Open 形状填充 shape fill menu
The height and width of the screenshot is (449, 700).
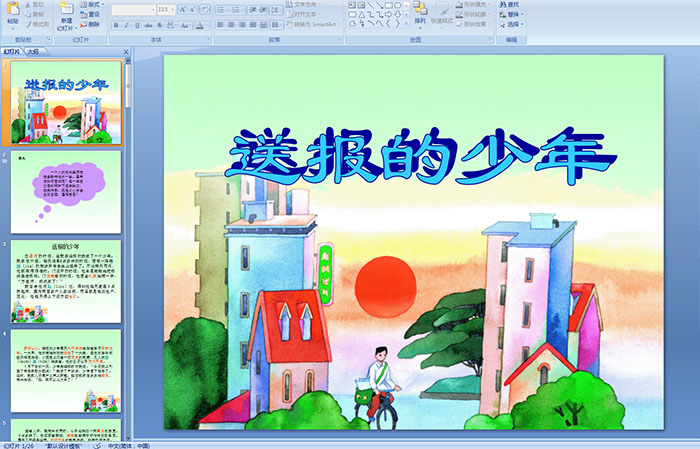tap(472, 4)
